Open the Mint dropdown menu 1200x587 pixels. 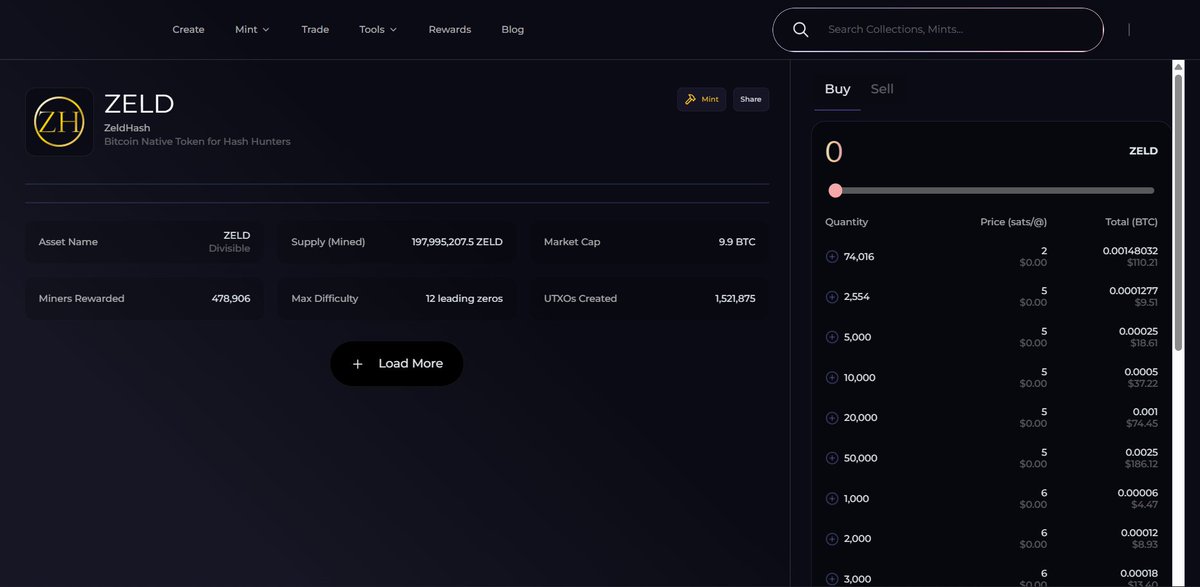[x=252, y=29]
